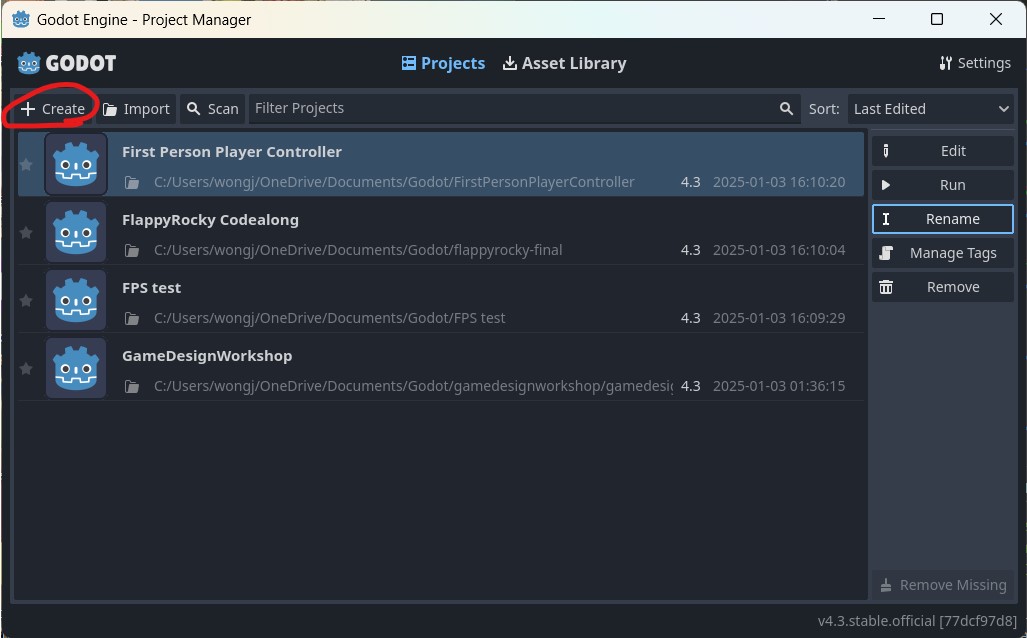Screen dimensions: 1027x638
Task: Click the folder icon next to FPS test path
Action: (x=132, y=318)
